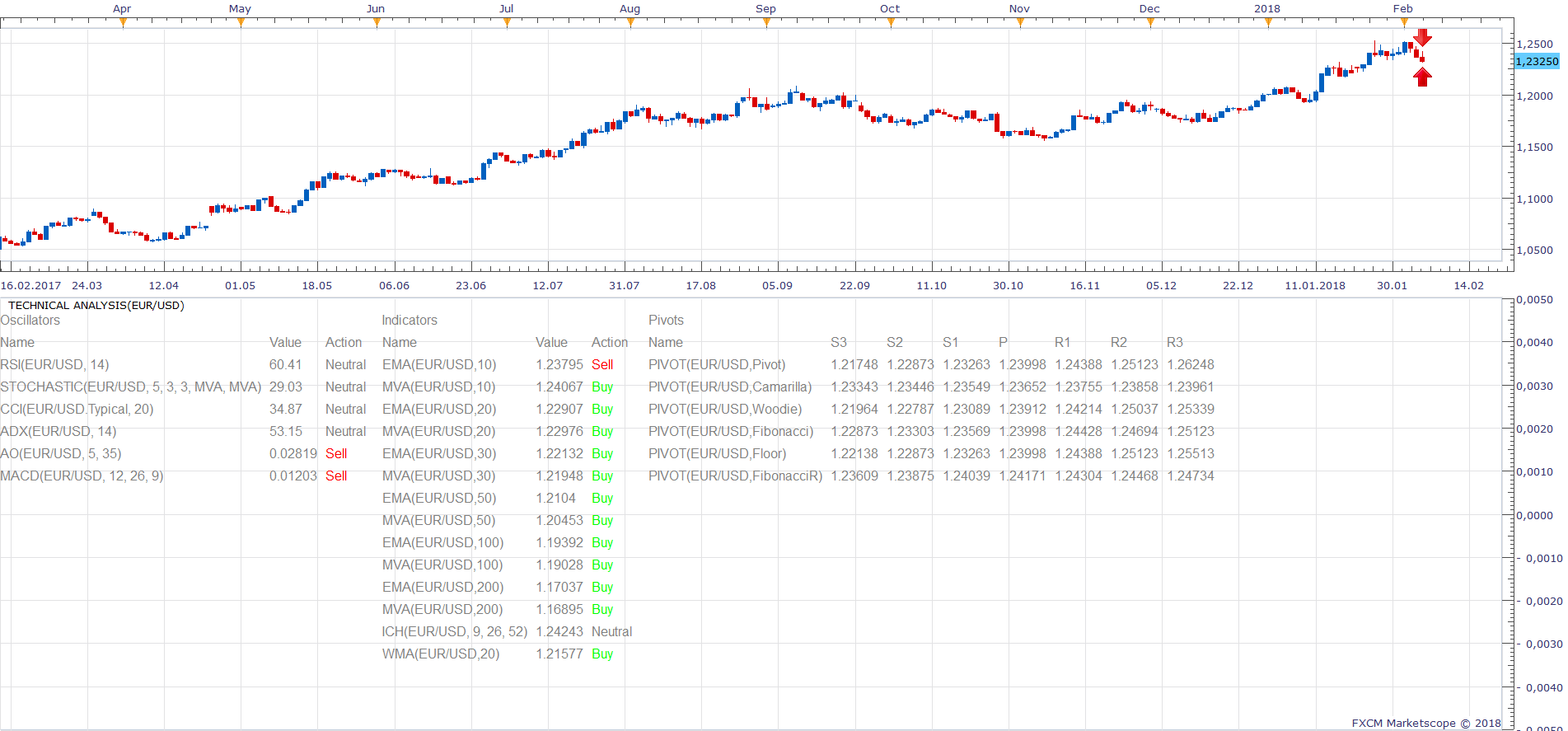This screenshot has width=1568, height=731.
Task: Select the PIVOT(EUR/USD,Camarilla) row name
Action: [x=730, y=387]
